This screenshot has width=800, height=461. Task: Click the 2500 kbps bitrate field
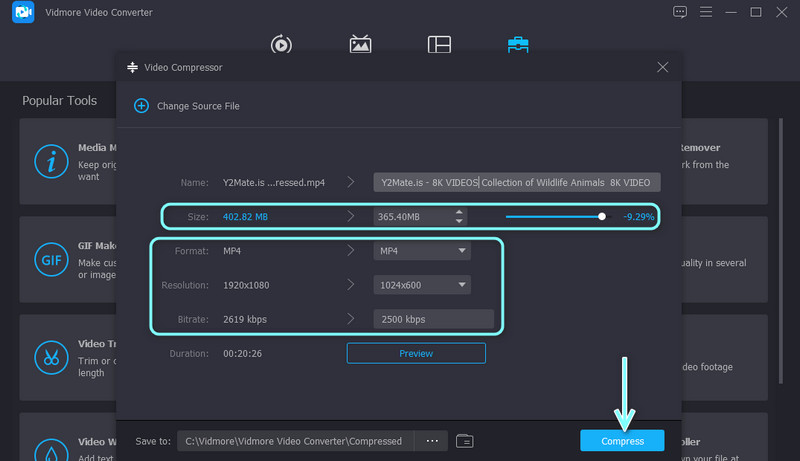pyautogui.click(x=433, y=320)
